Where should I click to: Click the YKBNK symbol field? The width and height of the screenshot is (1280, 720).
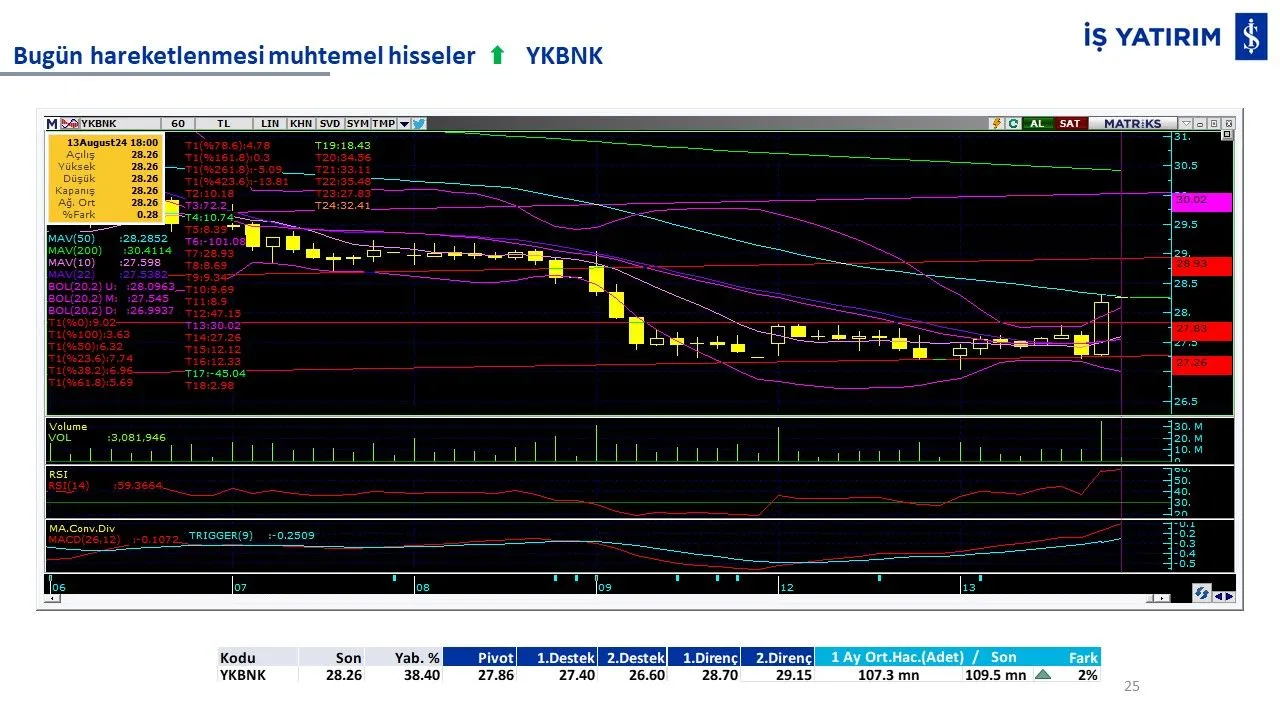118,124
